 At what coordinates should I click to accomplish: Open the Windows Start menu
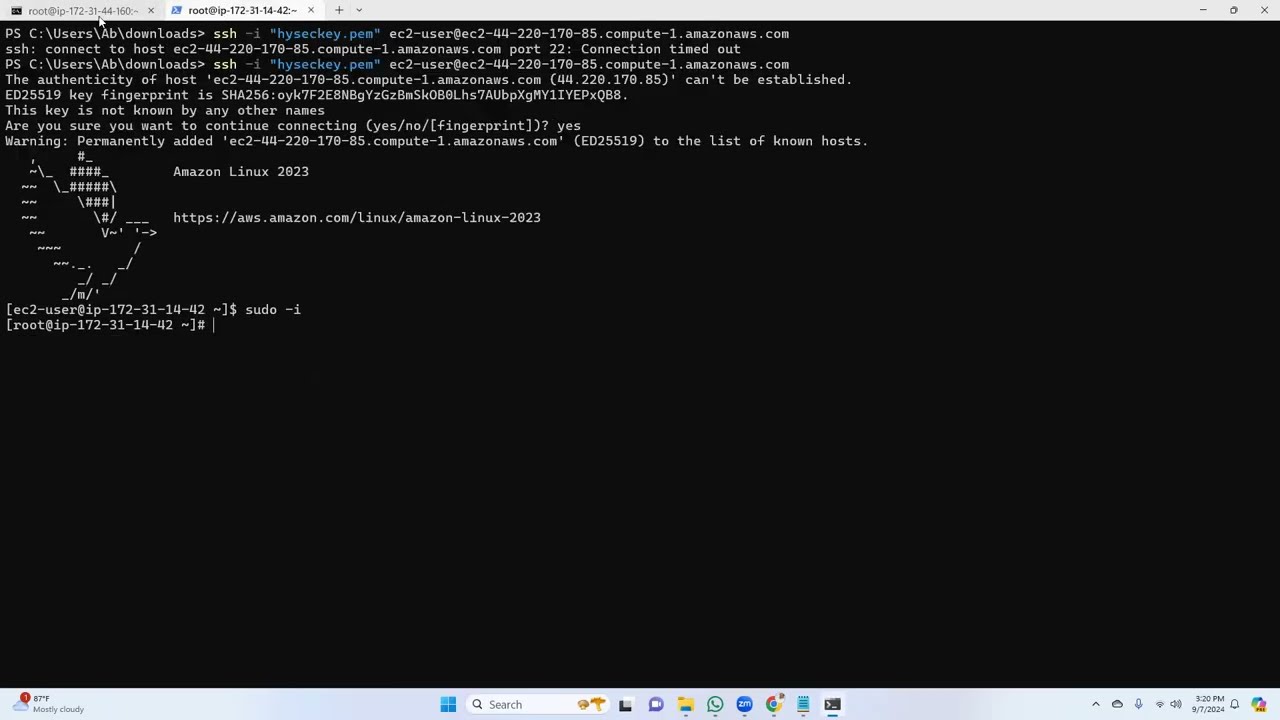point(448,705)
